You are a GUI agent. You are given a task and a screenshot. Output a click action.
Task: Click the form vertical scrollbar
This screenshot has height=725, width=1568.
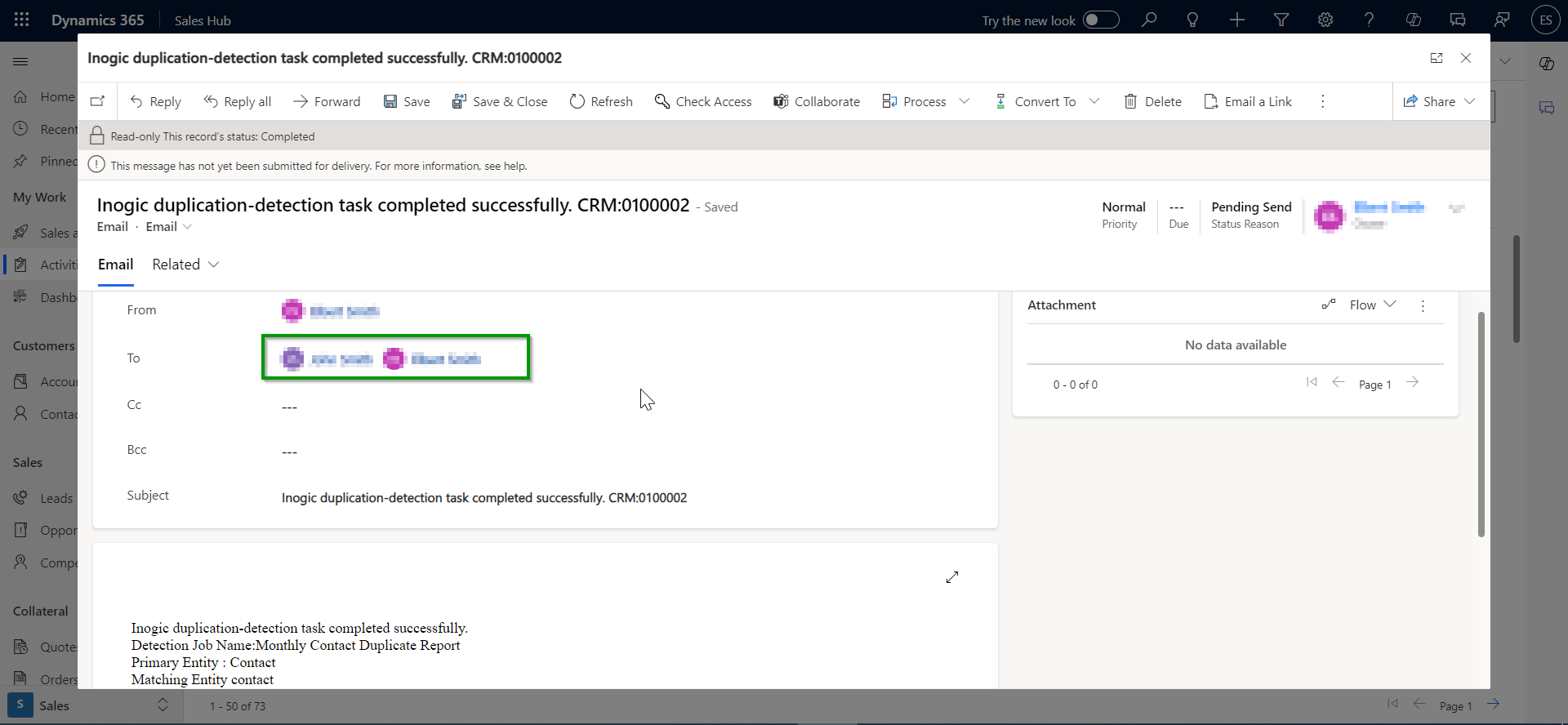(x=1481, y=424)
